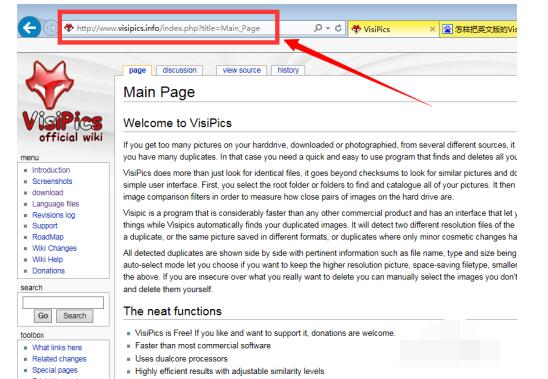Image resolution: width=548 pixels, height=379 pixels.
Task: Click the search magnifier icon in address bar
Action: [318, 28]
